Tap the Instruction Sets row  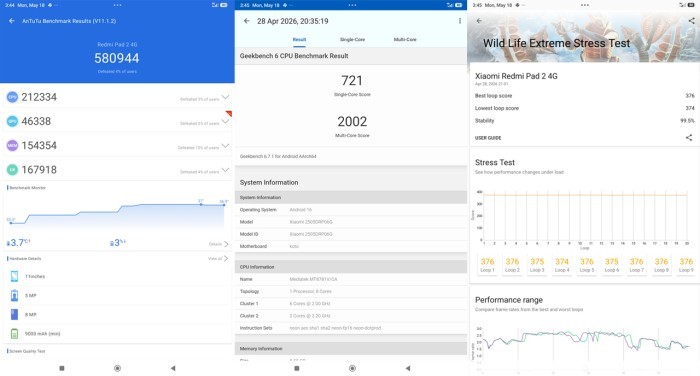(x=351, y=328)
